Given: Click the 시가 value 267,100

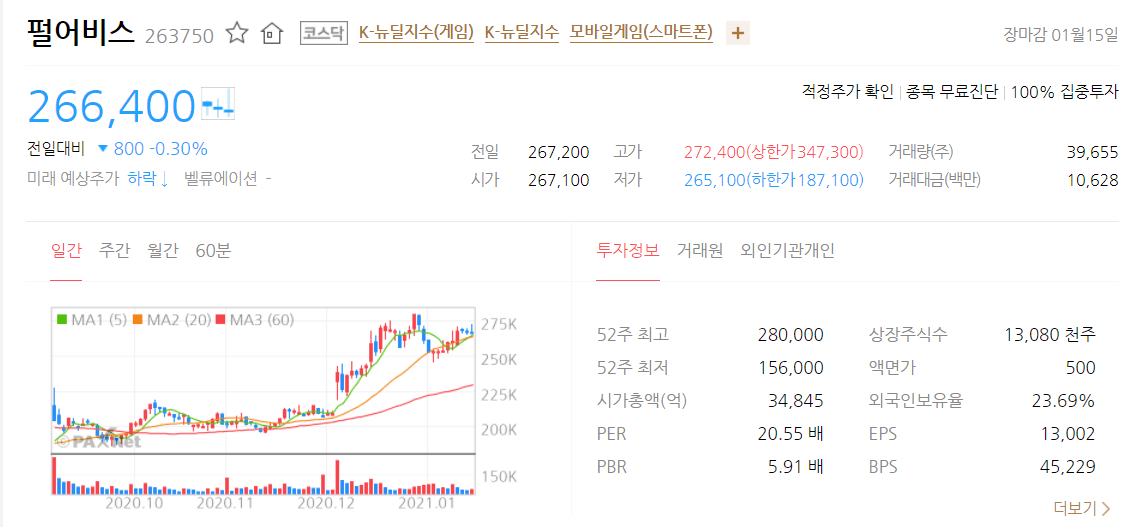Looking at the screenshot, I should tap(558, 180).
